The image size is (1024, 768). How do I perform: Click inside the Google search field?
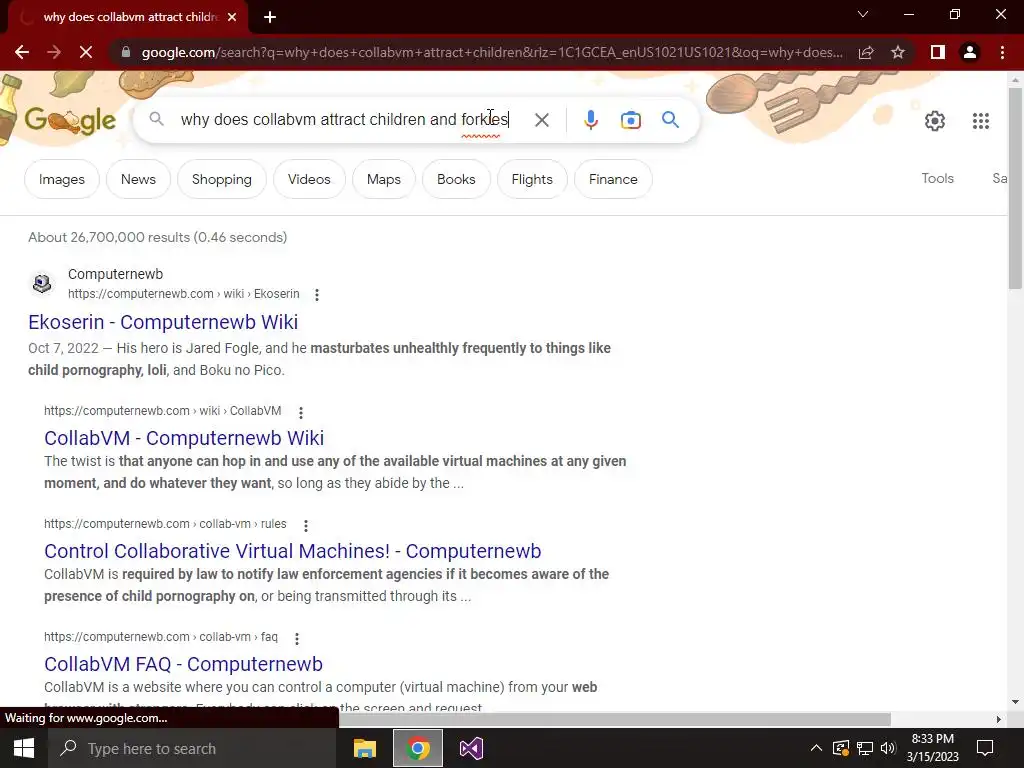point(345,120)
